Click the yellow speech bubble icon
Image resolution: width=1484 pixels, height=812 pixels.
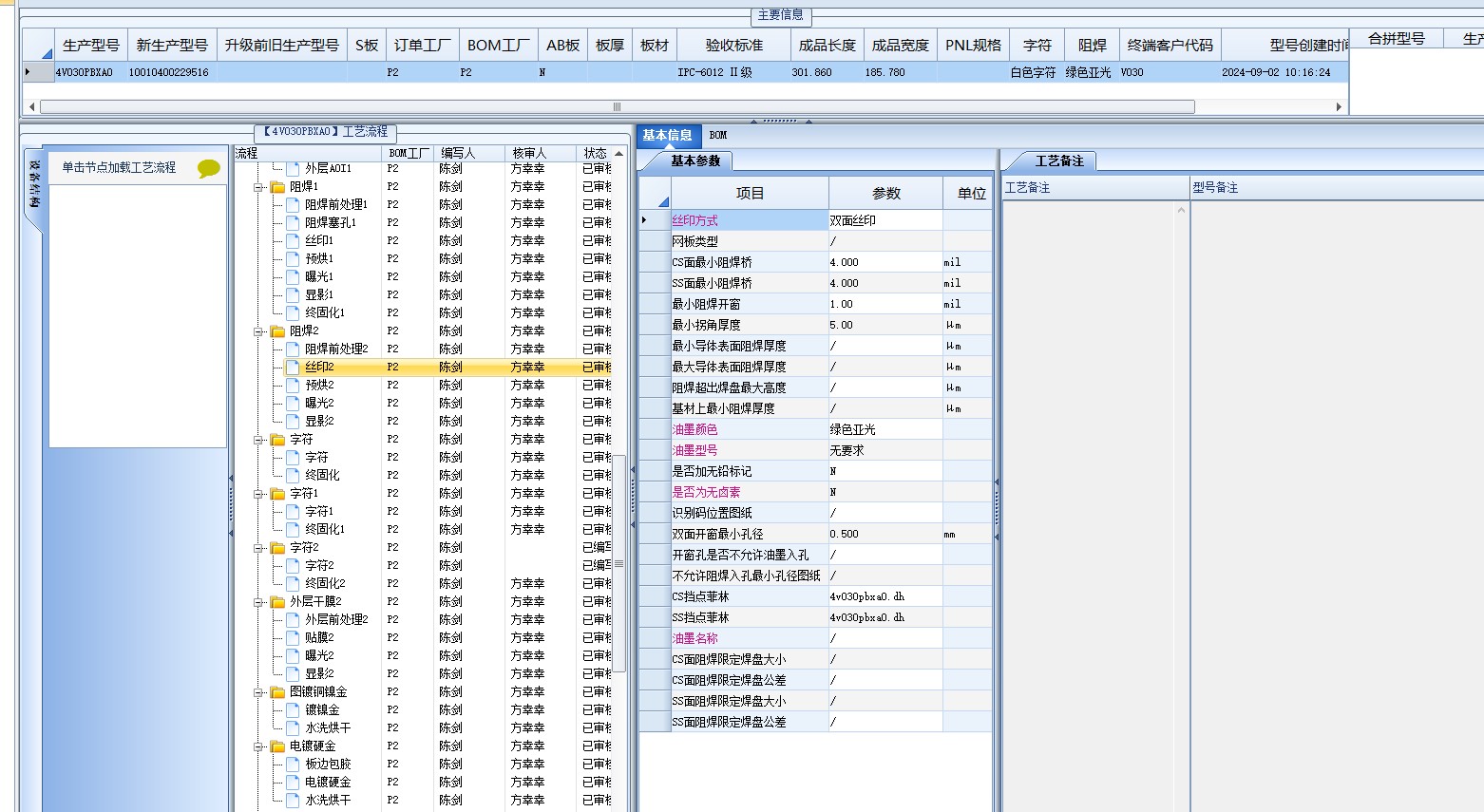click(209, 169)
